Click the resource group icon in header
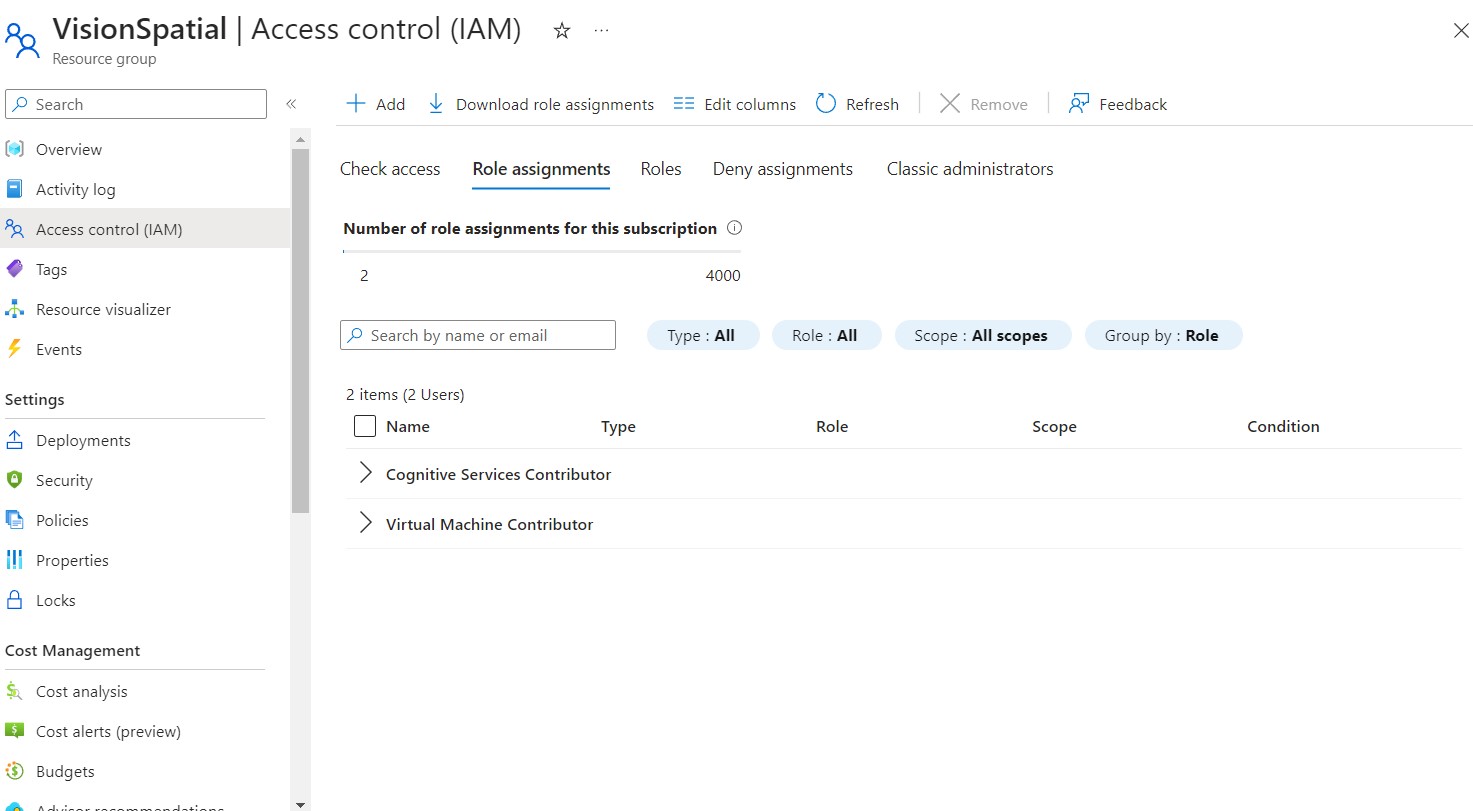The image size is (1473, 811). tap(22, 39)
